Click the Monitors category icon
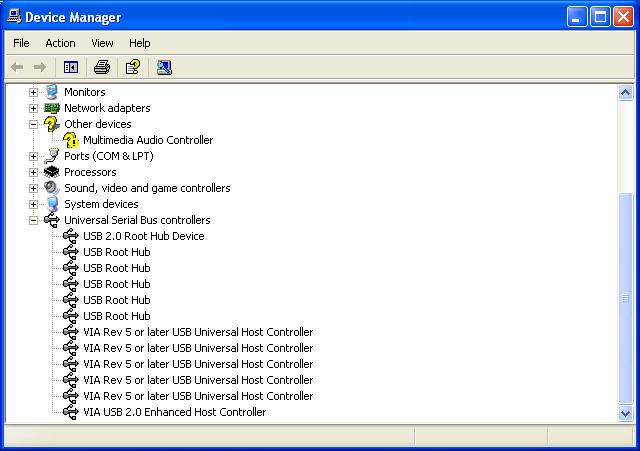Viewport: 640px width, 451px height. [x=52, y=92]
